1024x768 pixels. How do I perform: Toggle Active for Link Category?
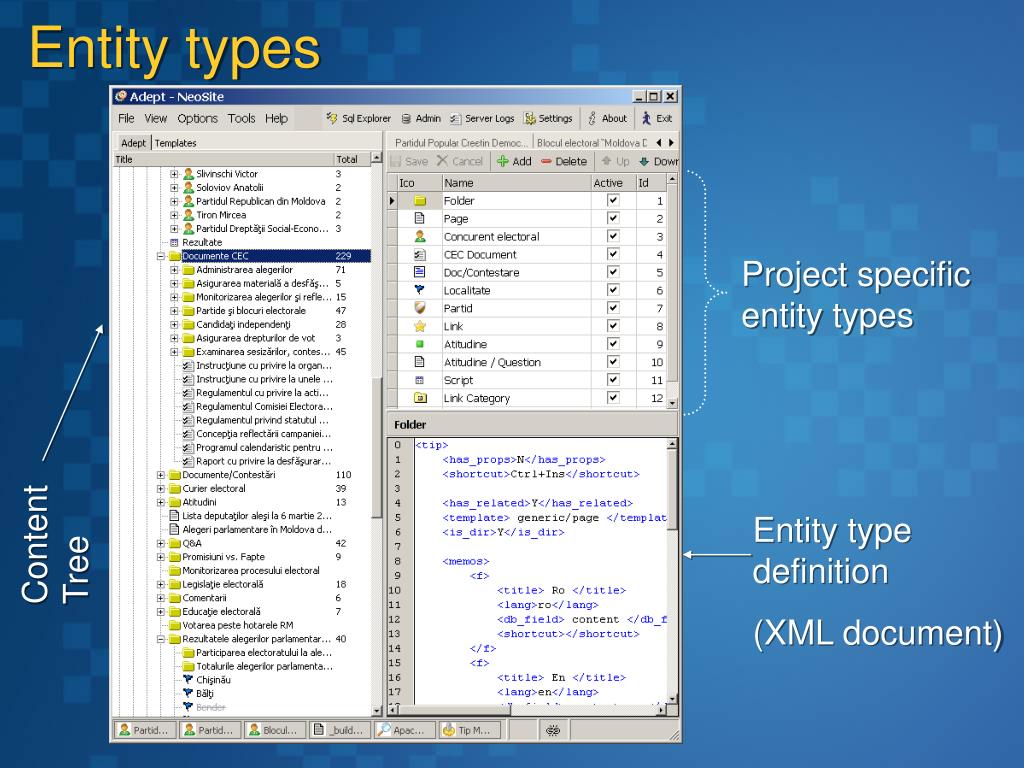[x=613, y=397]
